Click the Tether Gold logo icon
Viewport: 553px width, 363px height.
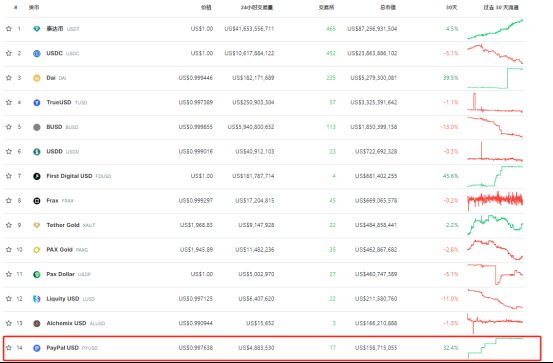click(37, 225)
